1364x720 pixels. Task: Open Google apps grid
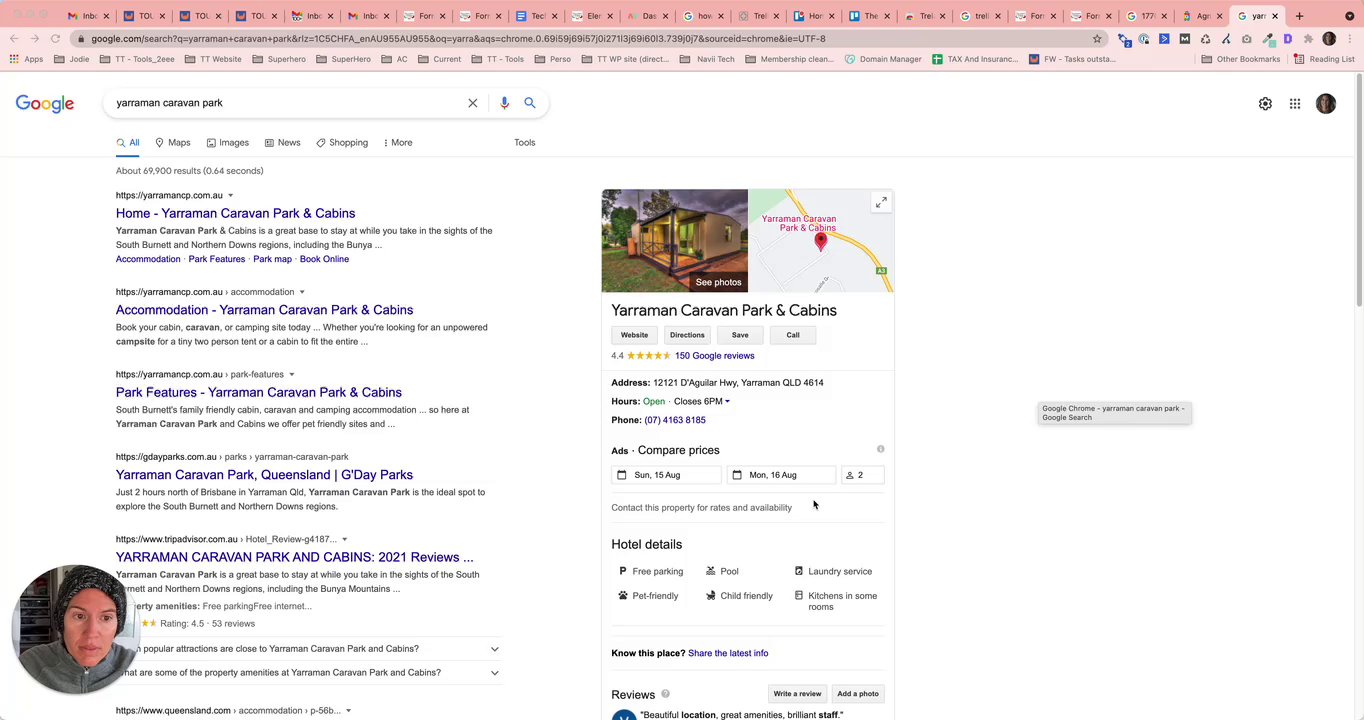tap(1295, 104)
